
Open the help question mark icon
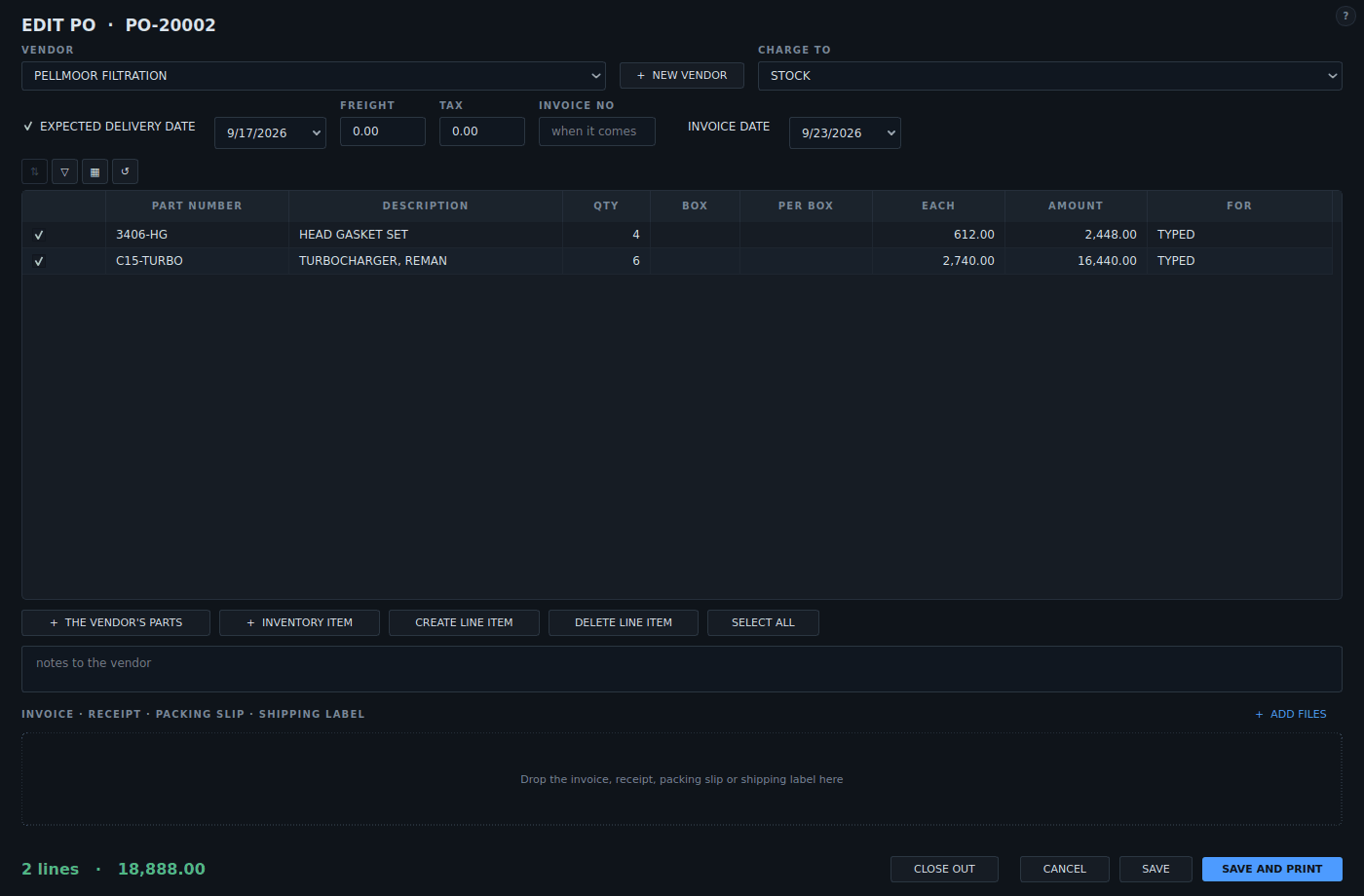(x=1345, y=17)
